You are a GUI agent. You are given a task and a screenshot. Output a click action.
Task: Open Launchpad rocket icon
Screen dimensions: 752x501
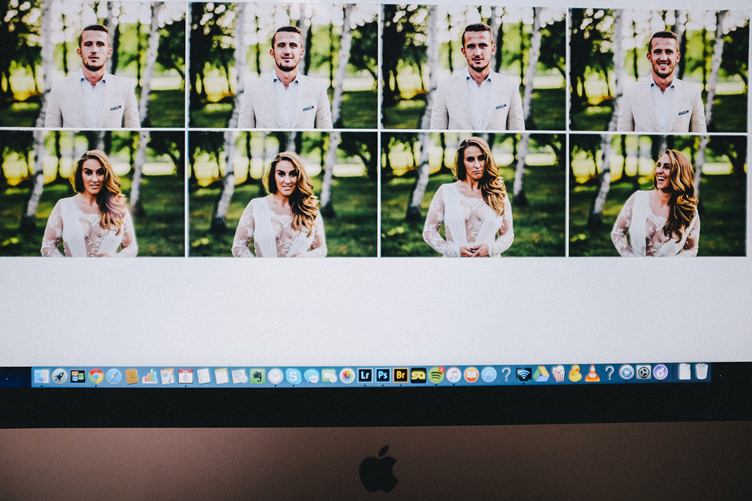(59, 376)
